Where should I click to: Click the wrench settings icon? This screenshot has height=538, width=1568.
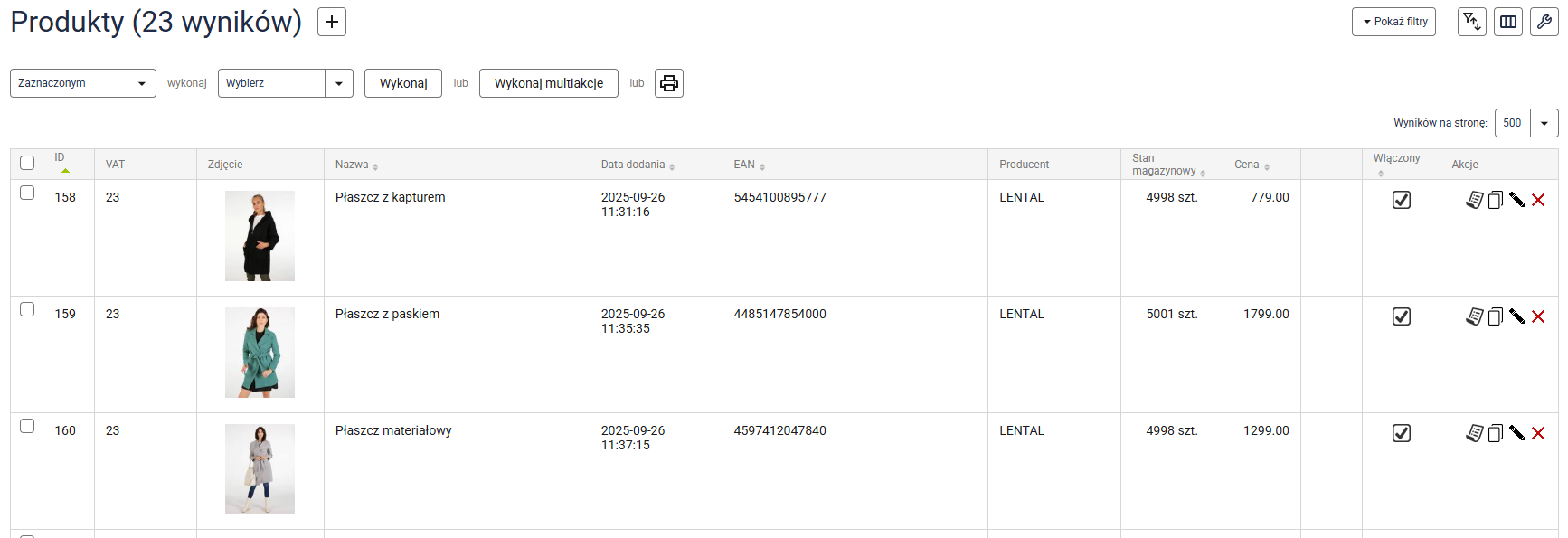click(x=1544, y=22)
